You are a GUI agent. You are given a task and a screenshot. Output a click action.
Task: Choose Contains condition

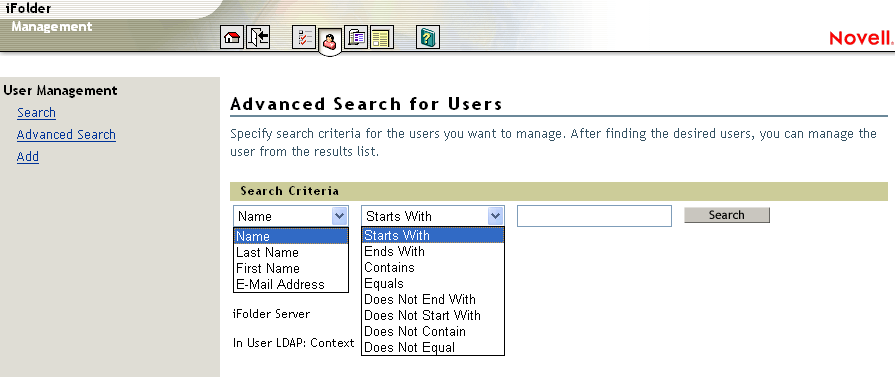tap(433, 267)
